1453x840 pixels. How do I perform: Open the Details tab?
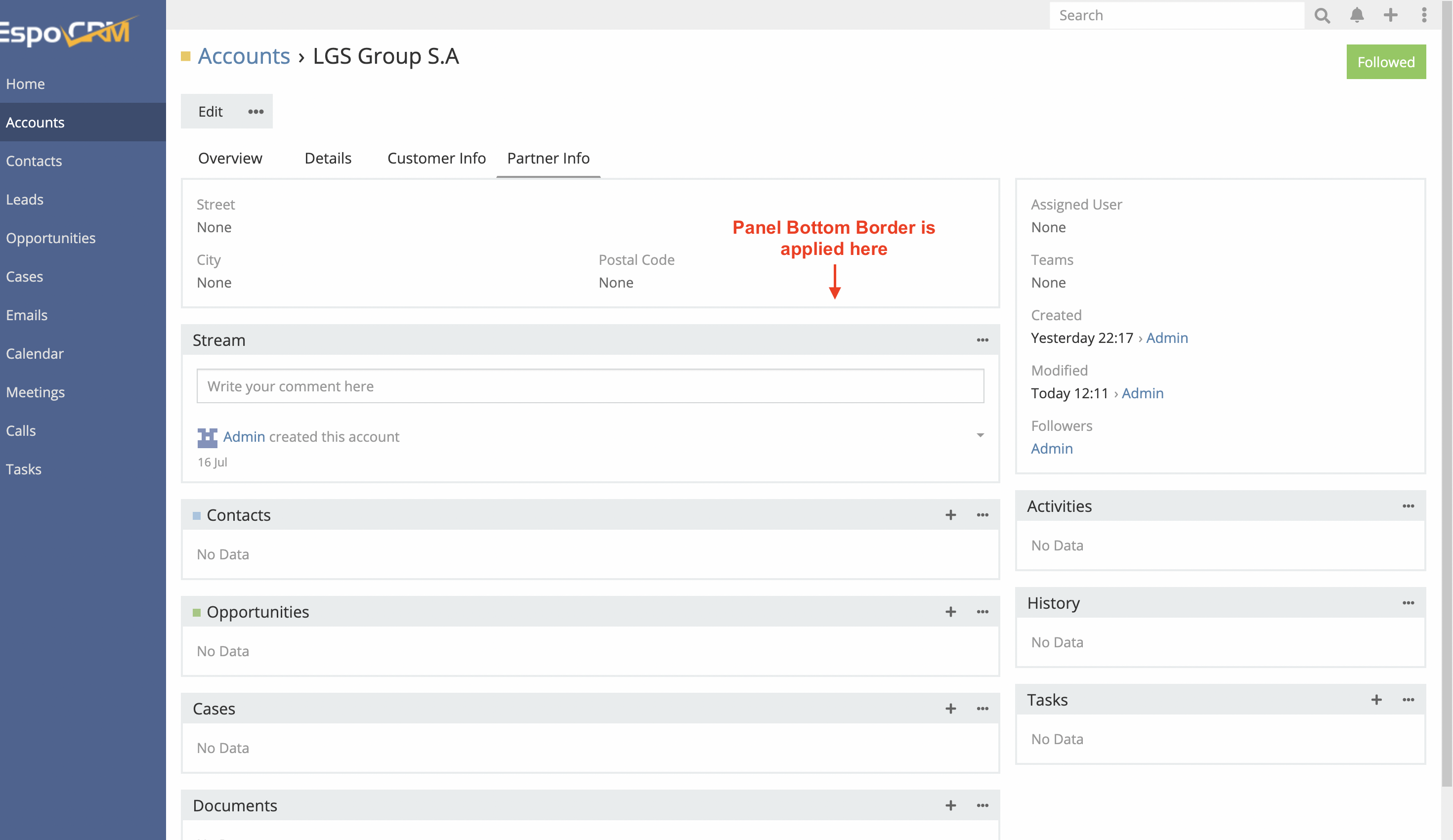click(x=328, y=158)
